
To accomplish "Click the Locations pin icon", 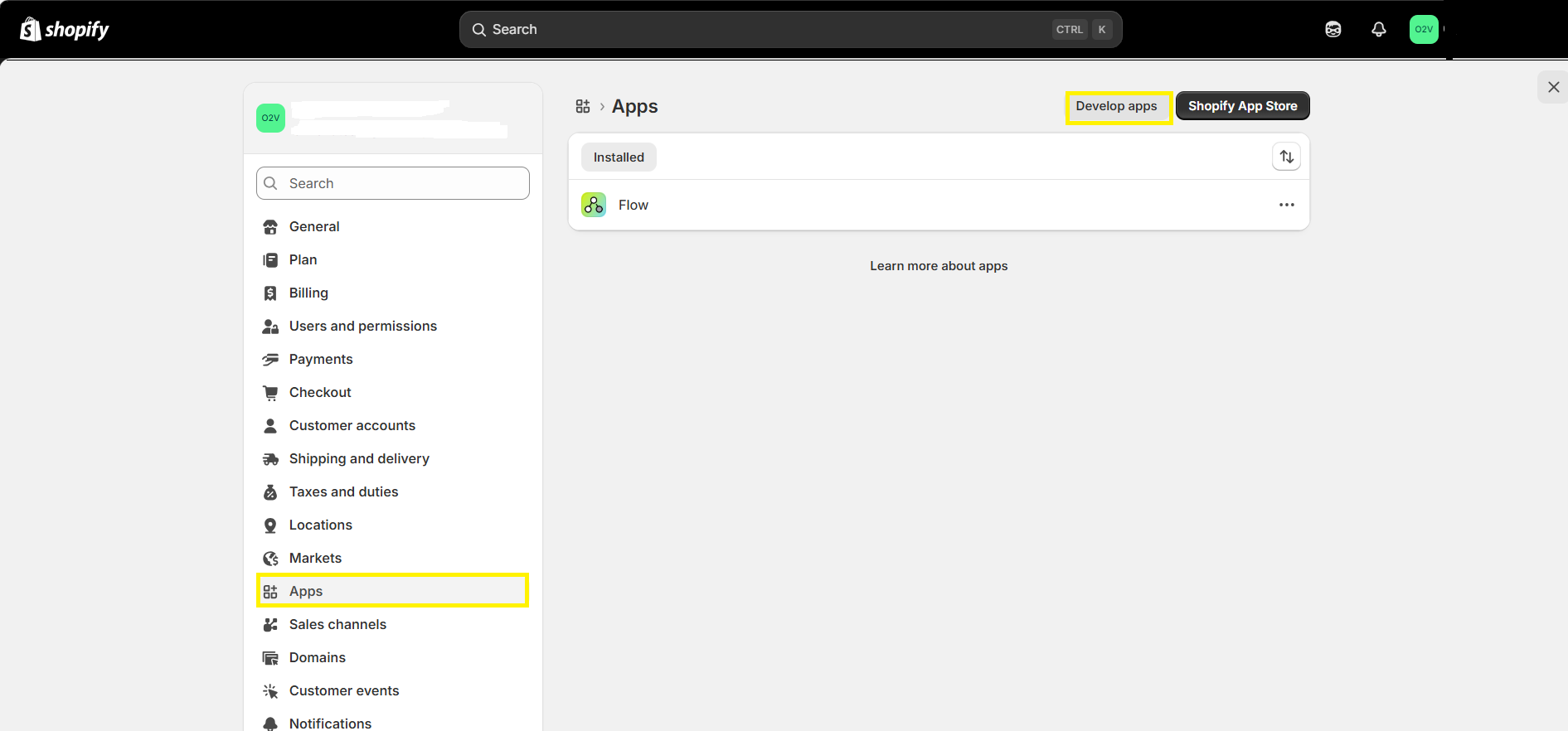I will pos(270,525).
